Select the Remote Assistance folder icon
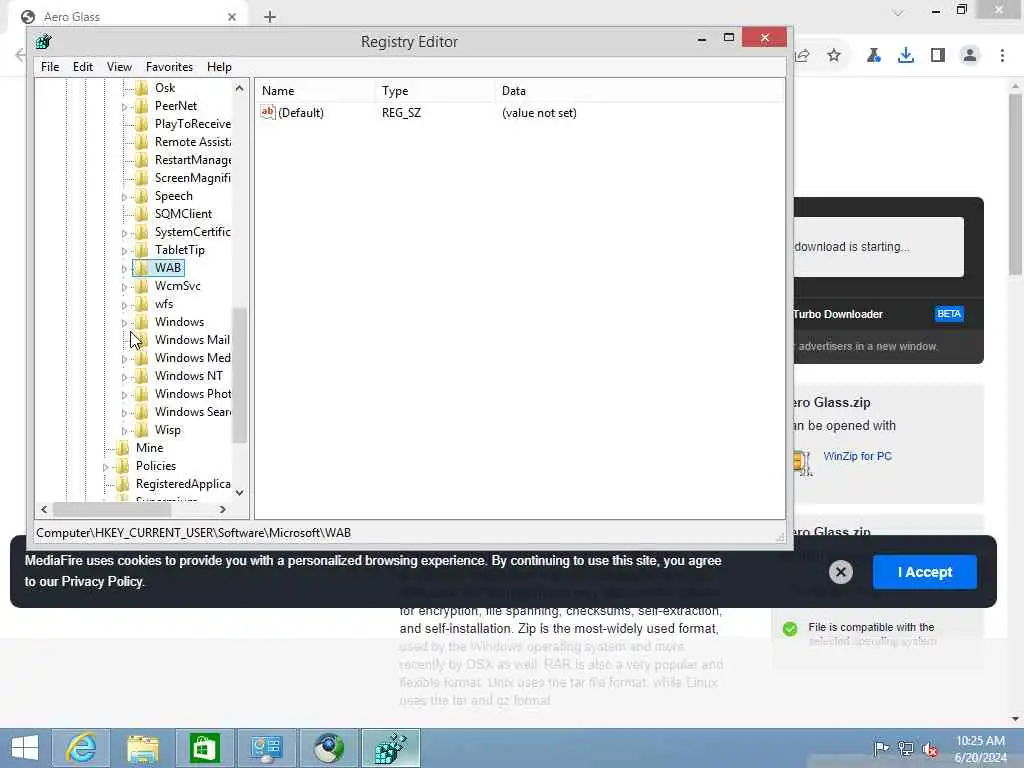Screen dimensions: 1024x768 142,142
